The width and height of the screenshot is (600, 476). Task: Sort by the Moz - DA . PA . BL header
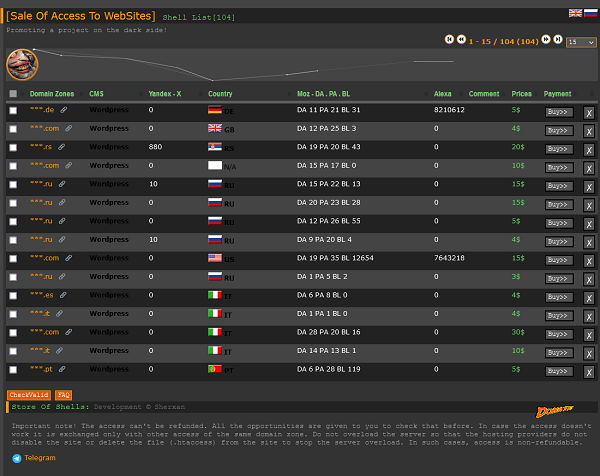coord(323,94)
